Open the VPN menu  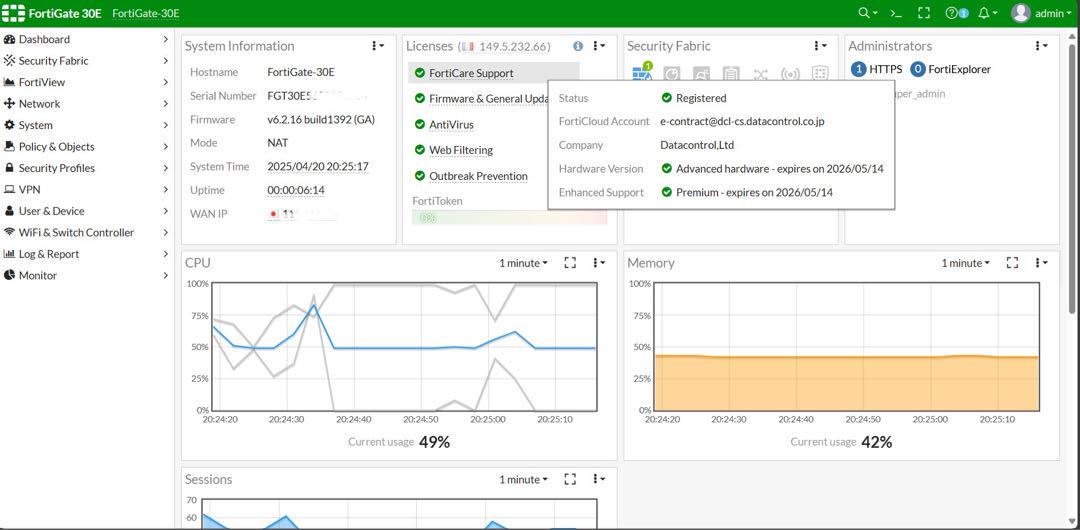pyautogui.click(x=86, y=189)
